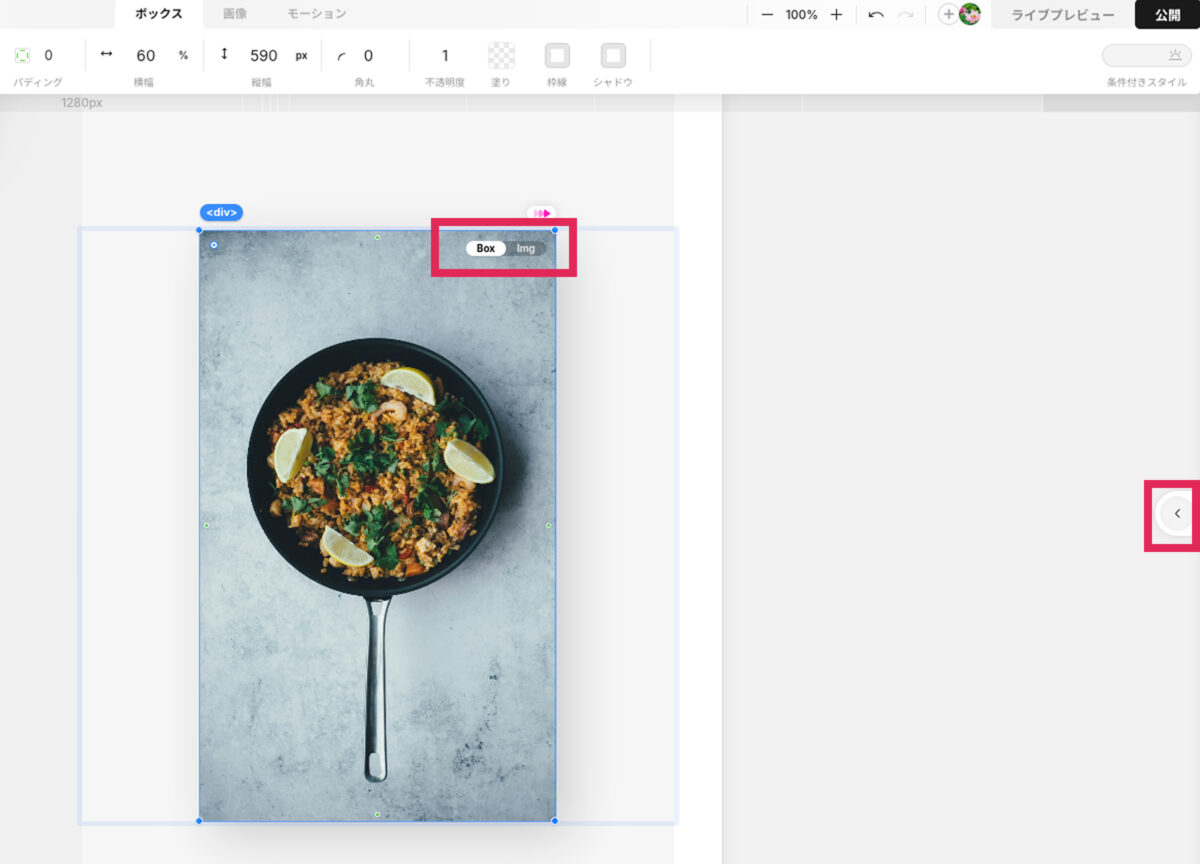Click the pink motion arrows icon
1200x864 pixels.
point(542,213)
